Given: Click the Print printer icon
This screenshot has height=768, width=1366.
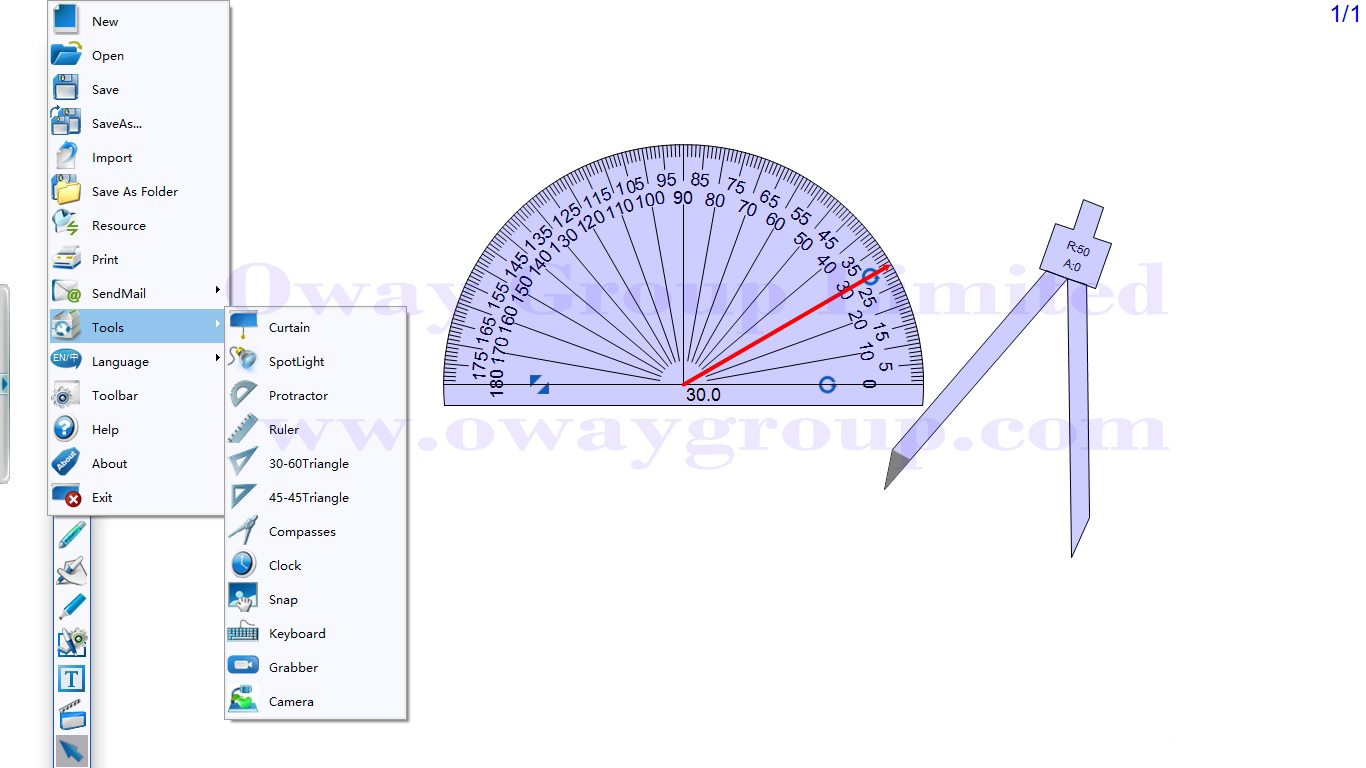Looking at the screenshot, I should [x=66, y=259].
